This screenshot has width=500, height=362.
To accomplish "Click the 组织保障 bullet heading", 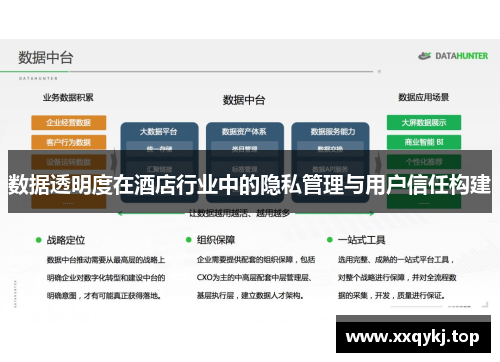I will [x=216, y=240].
